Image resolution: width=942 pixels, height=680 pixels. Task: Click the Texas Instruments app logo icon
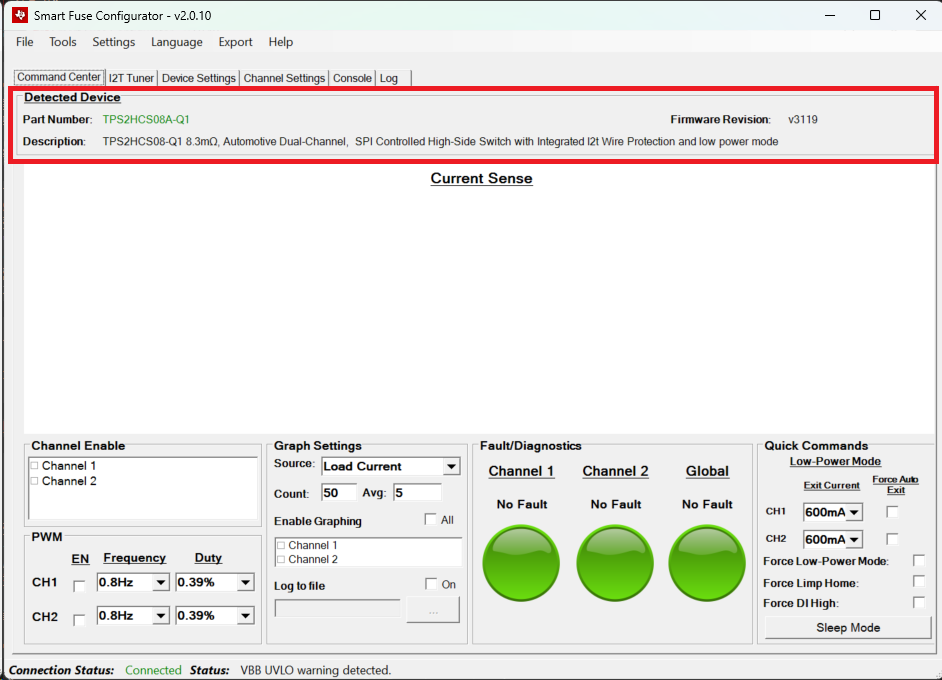19,16
